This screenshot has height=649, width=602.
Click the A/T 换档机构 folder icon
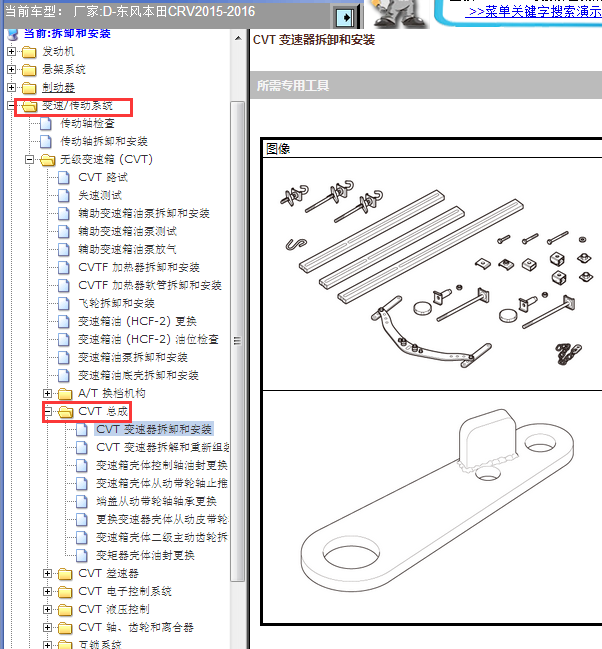[65, 394]
